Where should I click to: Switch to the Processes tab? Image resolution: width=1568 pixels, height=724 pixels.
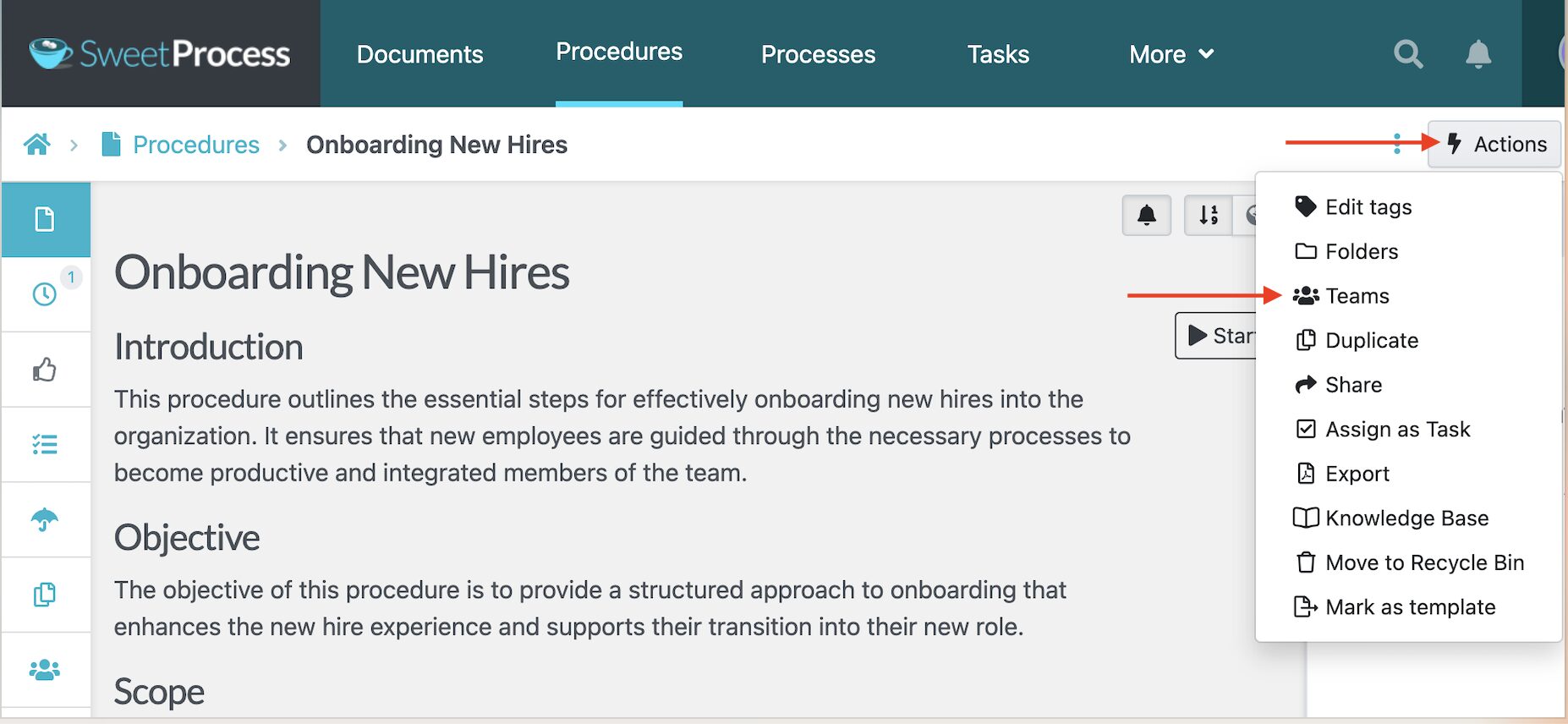coord(817,53)
